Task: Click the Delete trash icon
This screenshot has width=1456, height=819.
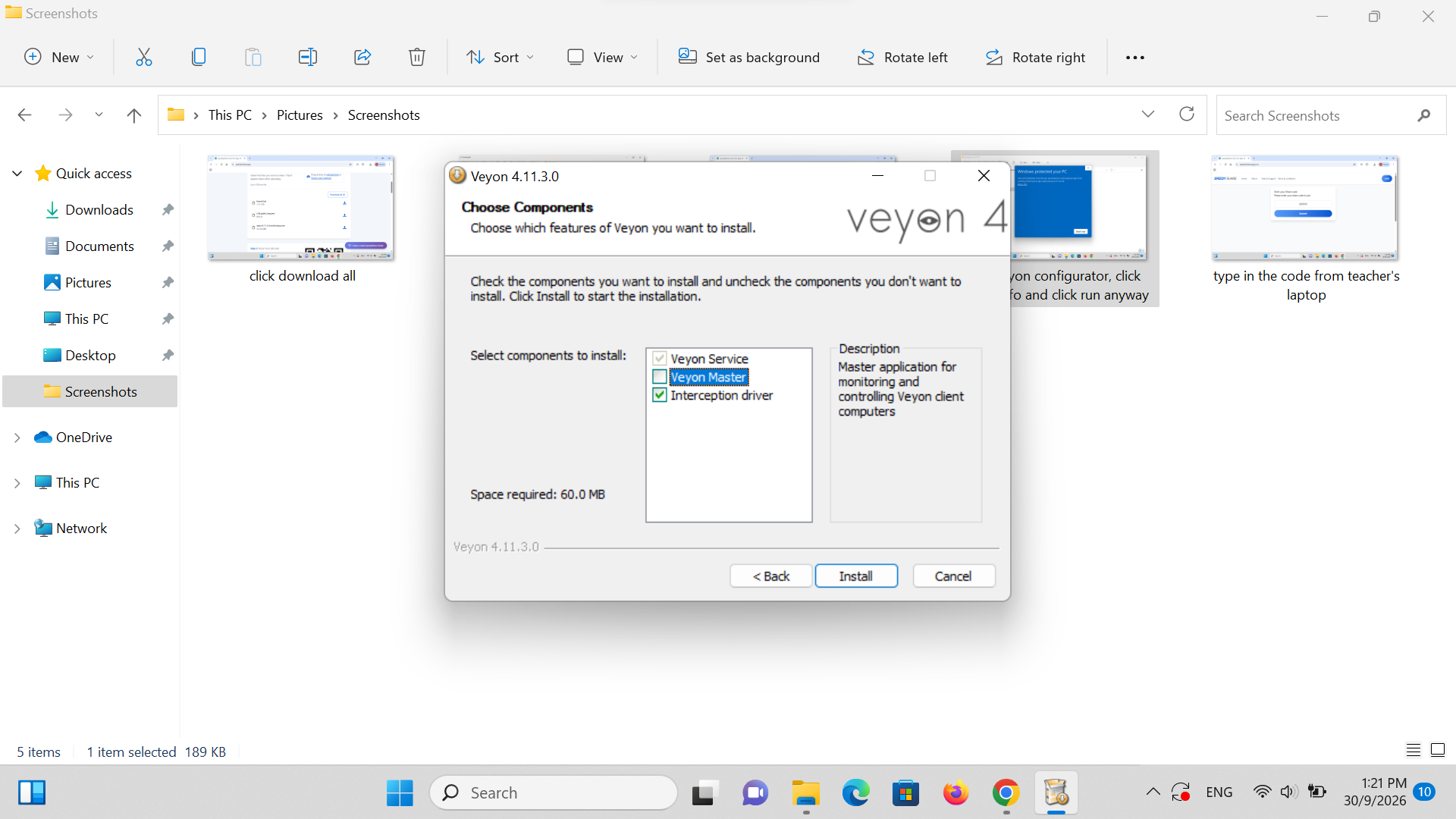Action: click(x=417, y=57)
